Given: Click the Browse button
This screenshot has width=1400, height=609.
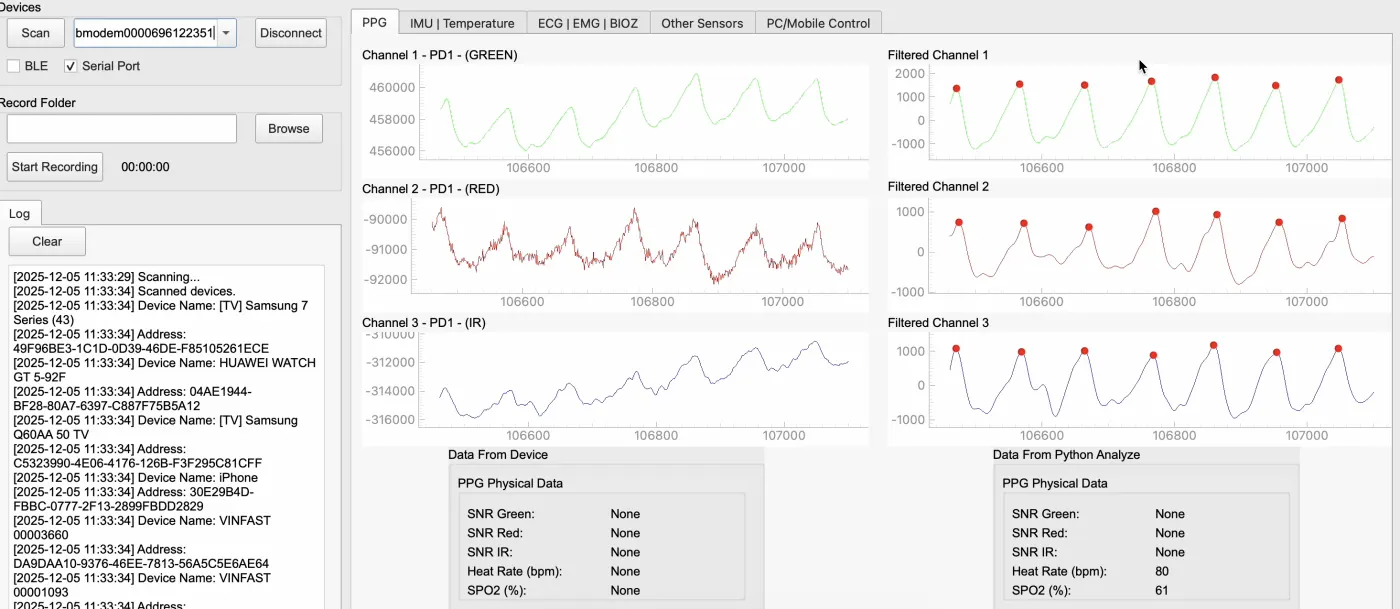Looking at the screenshot, I should click(289, 128).
